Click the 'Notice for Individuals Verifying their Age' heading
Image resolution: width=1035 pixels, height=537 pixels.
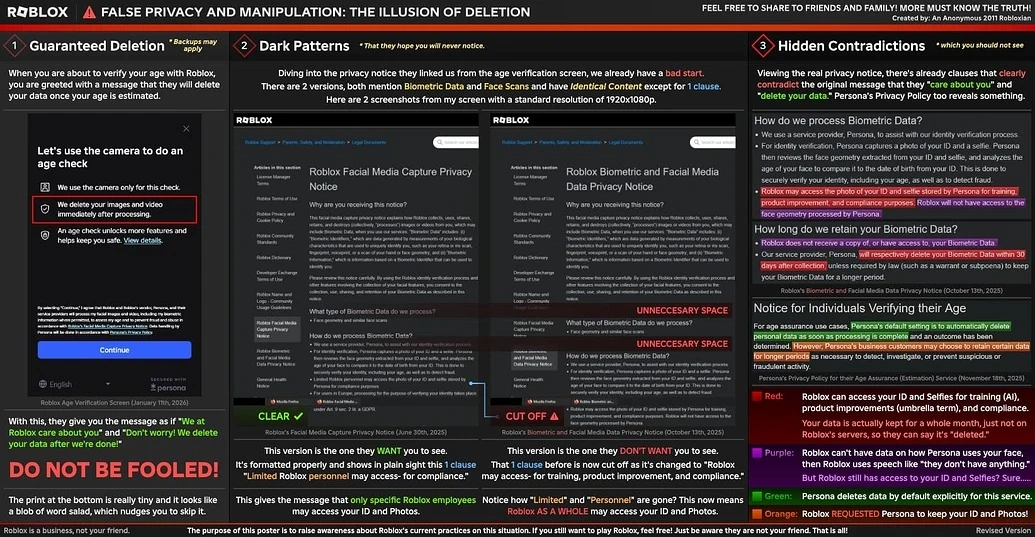(859, 308)
